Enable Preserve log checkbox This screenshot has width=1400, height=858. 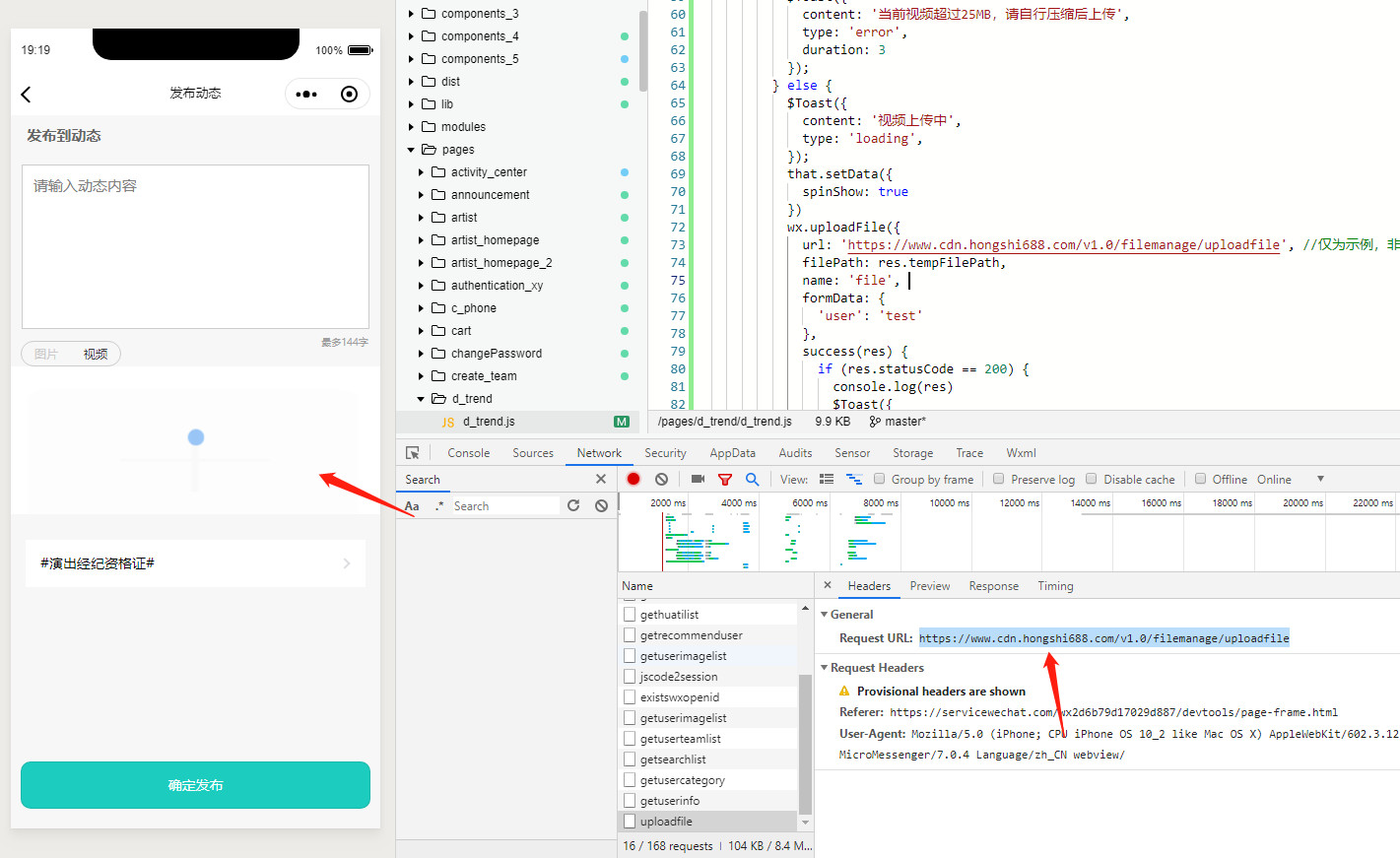pos(999,479)
